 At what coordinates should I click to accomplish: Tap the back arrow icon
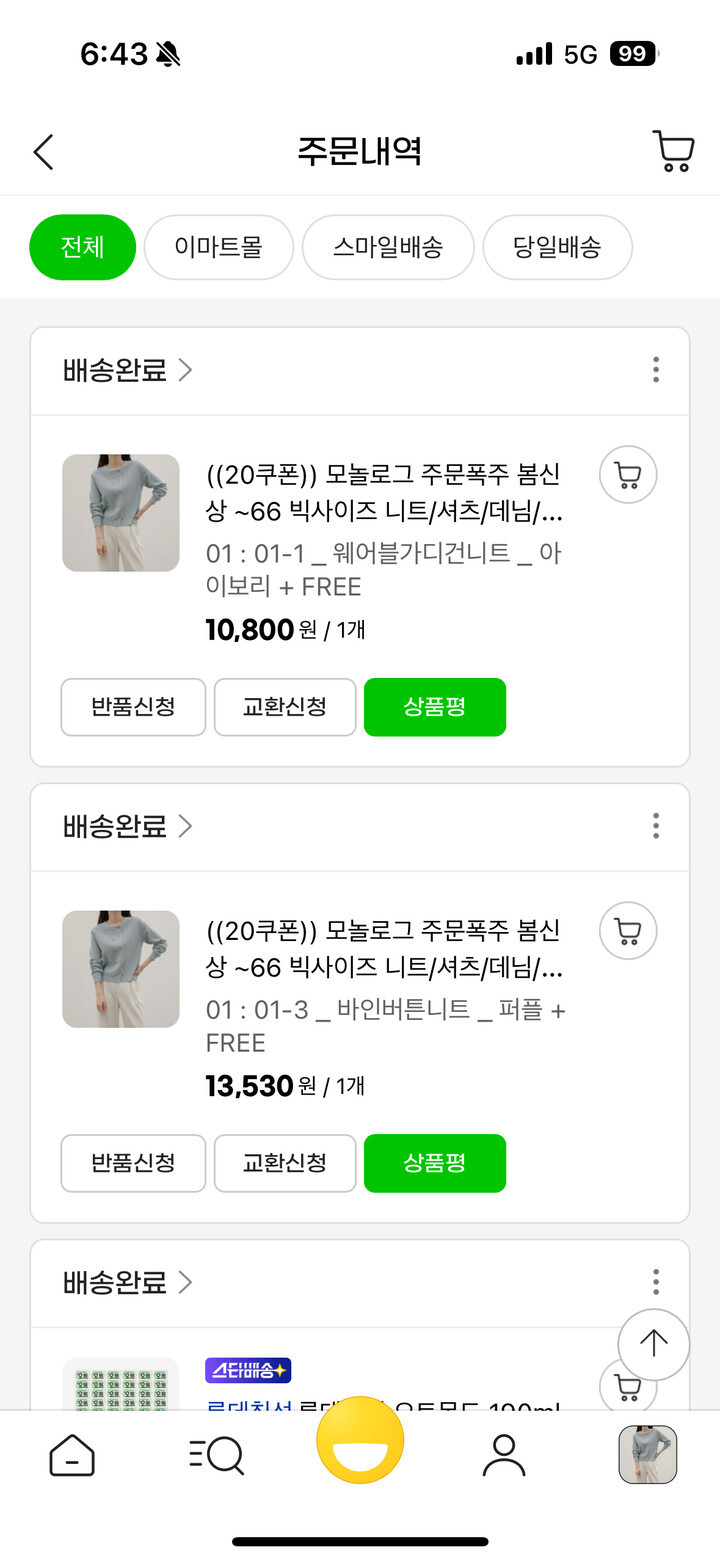point(43,152)
